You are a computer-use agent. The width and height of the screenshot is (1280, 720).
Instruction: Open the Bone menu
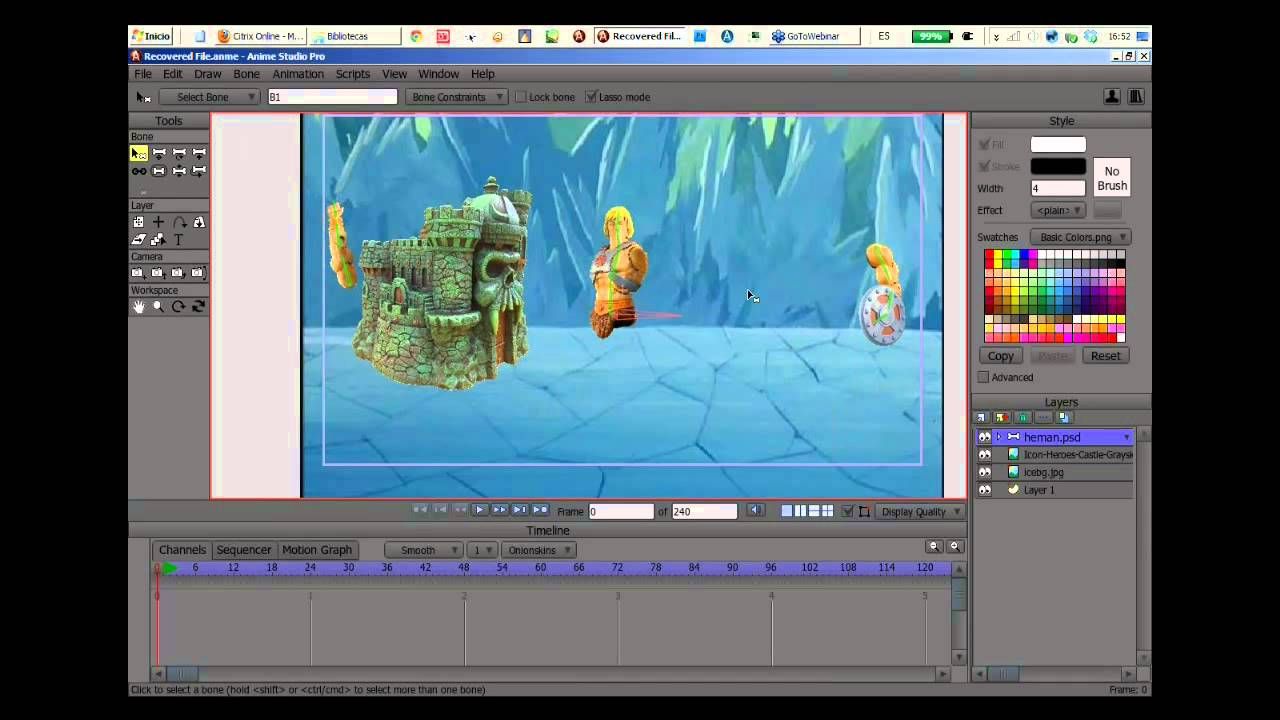(246, 74)
